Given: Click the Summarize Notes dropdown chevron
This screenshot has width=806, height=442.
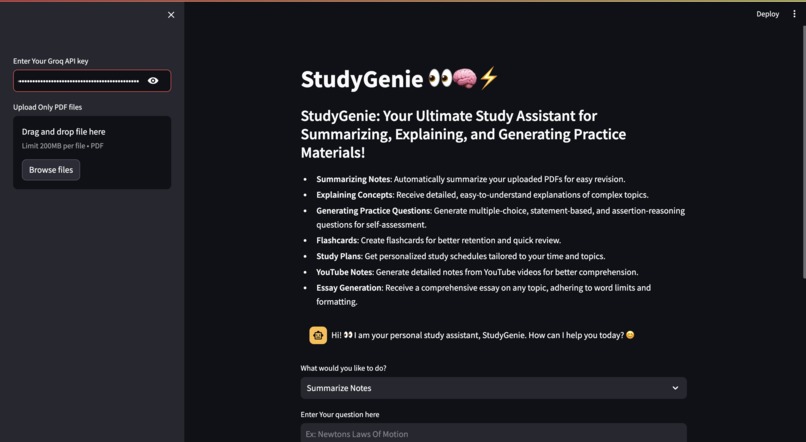Looking at the screenshot, I should (x=675, y=388).
